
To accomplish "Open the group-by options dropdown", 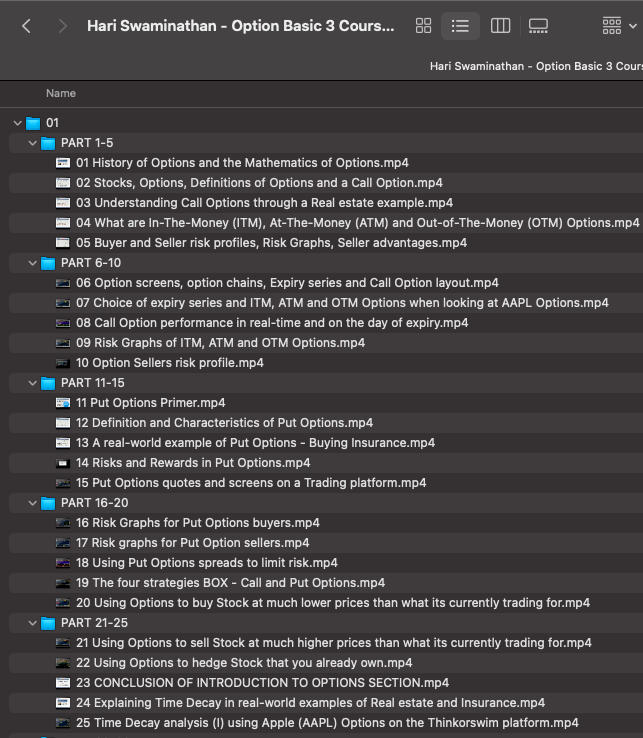I will pyautogui.click(x=617, y=26).
